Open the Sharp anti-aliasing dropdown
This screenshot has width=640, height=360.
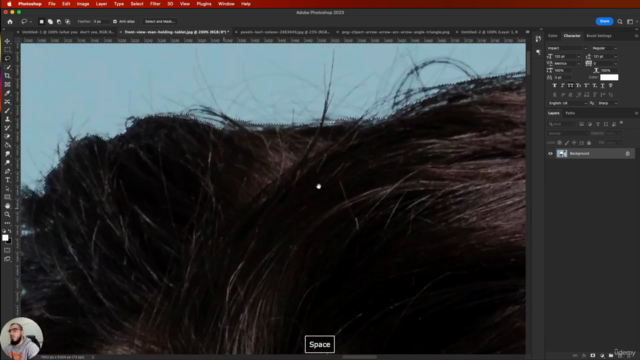pyautogui.click(x=608, y=103)
